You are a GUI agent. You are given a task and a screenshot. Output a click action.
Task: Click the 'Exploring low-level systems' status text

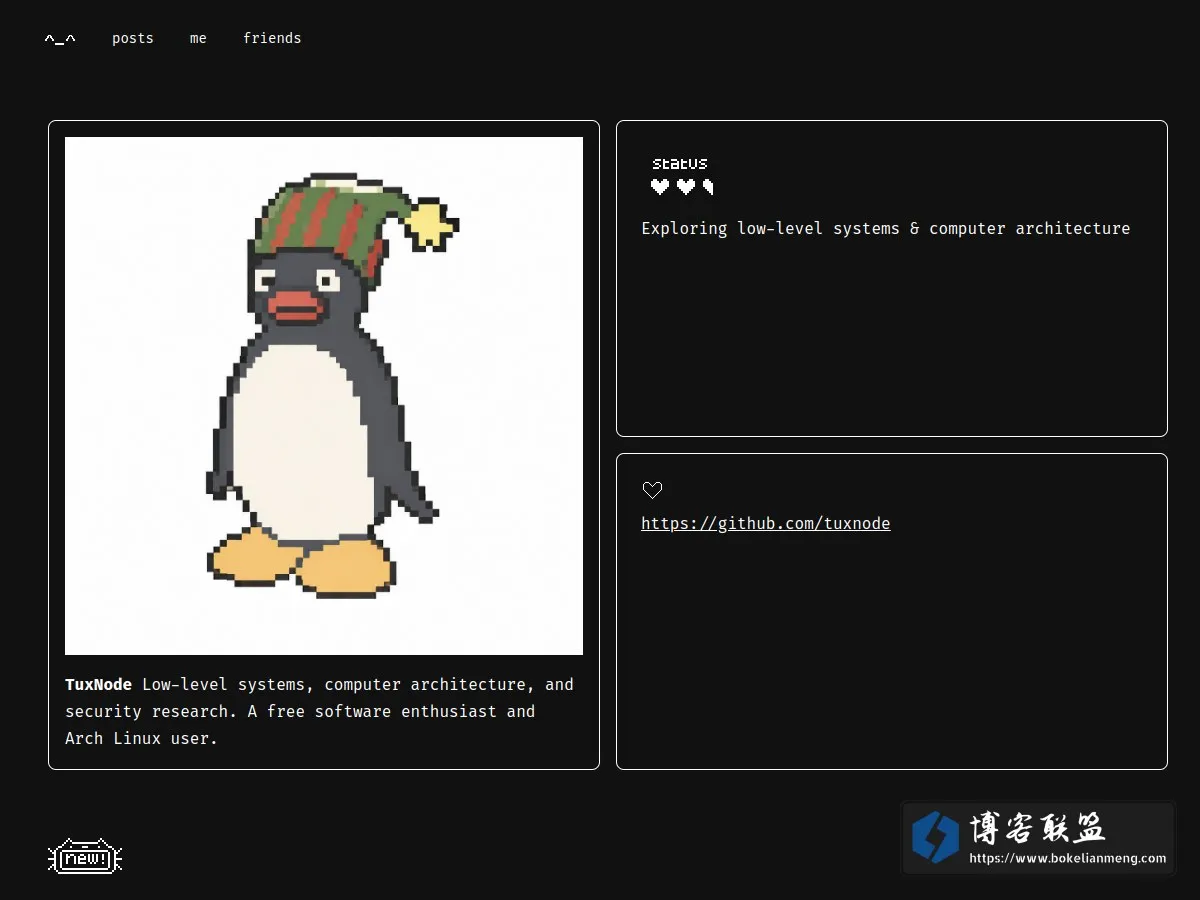pyautogui.click(x=886, y=228)
